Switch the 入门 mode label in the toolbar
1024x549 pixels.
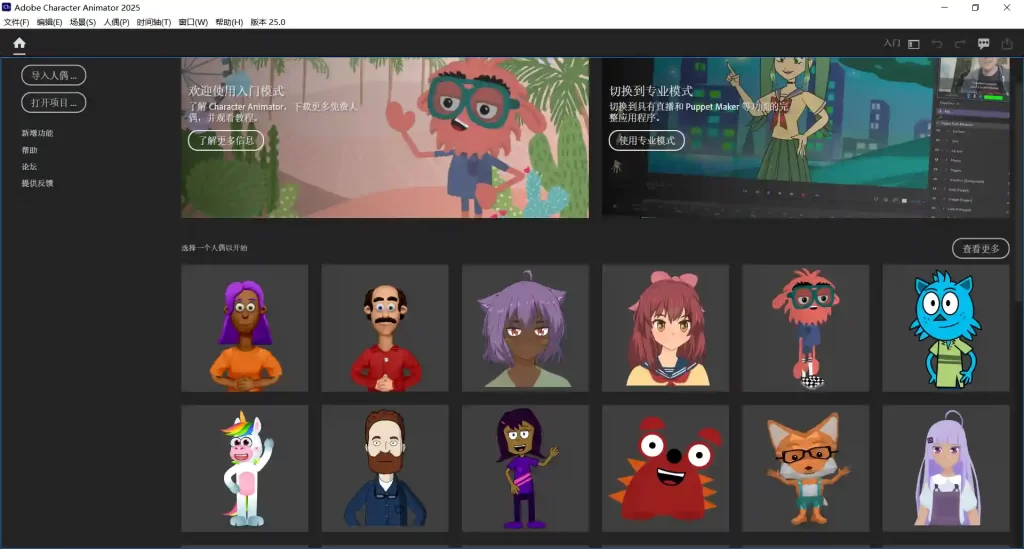point(892,44)
